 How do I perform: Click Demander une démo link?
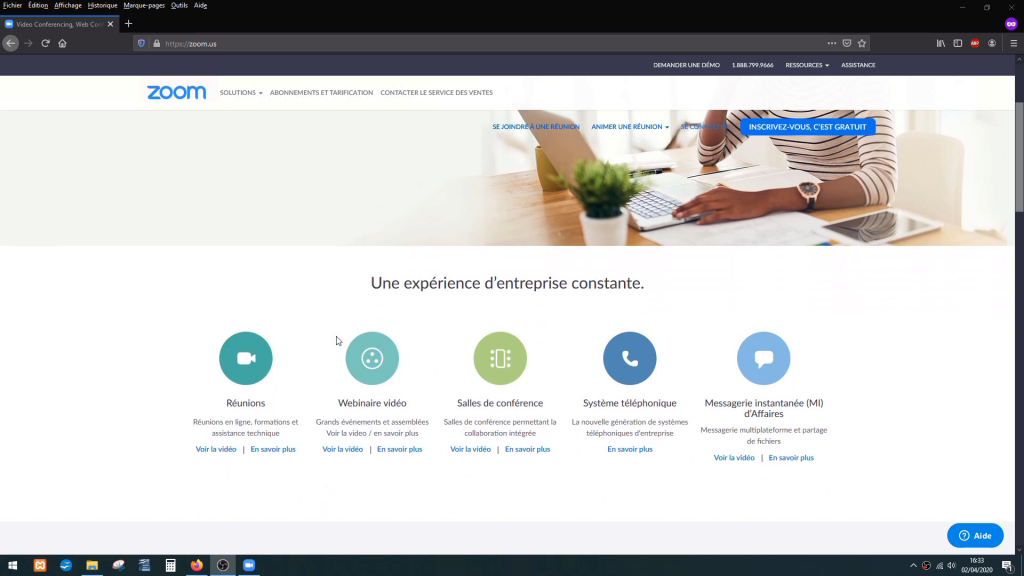click(x=686, y=65)
